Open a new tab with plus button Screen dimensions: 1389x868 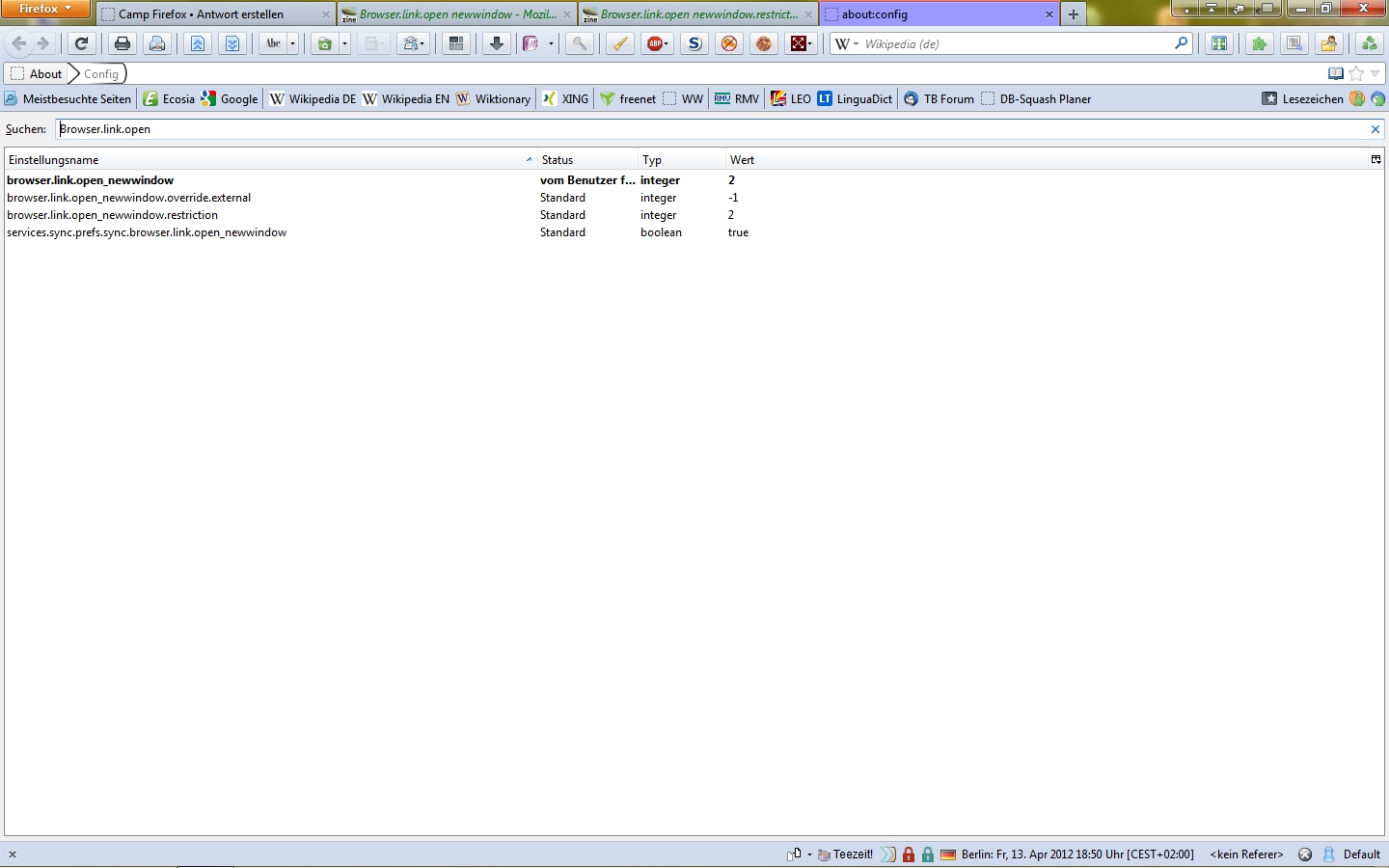(x=1073, y=14)
